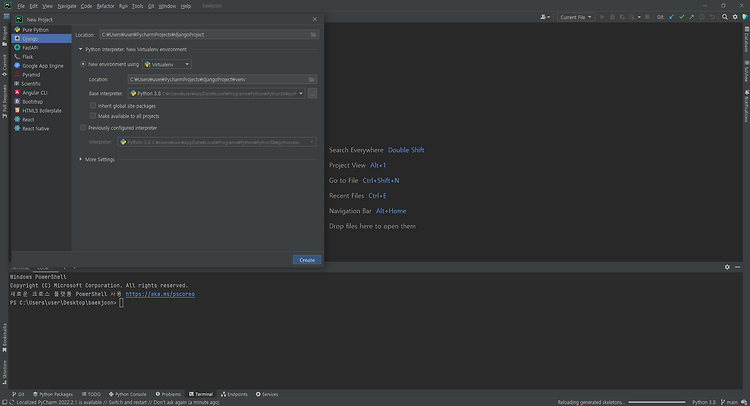750x406 pixels.
Task: Open the Git tool window tab
Action: click(19, 394)
